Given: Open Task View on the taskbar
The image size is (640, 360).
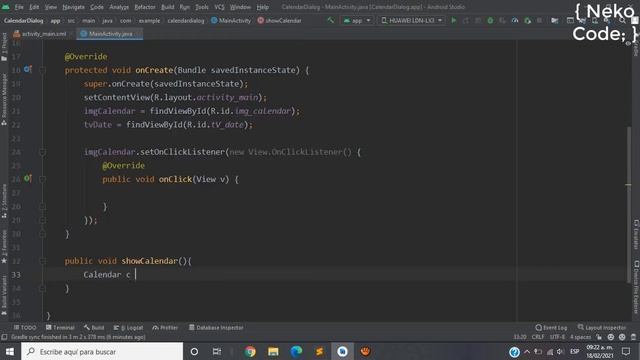Looking at the screenshot, I should click(x=217, y=351).
